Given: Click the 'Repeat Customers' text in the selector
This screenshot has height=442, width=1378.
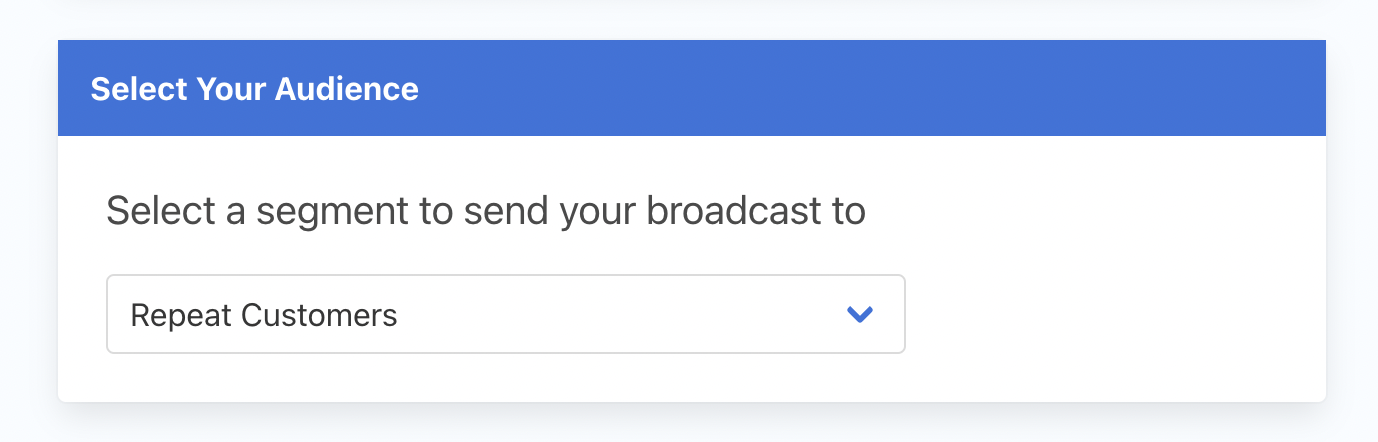Looking at the screenshot, I should pyautogui.click(x=264, y=316).
